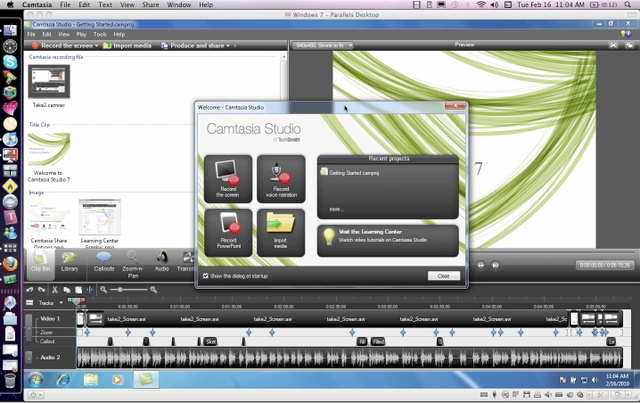Click Close button in Welcome dialog
The height and width of the screenshot is (403, 640).
pyautogui.click(x=444, y=276)
